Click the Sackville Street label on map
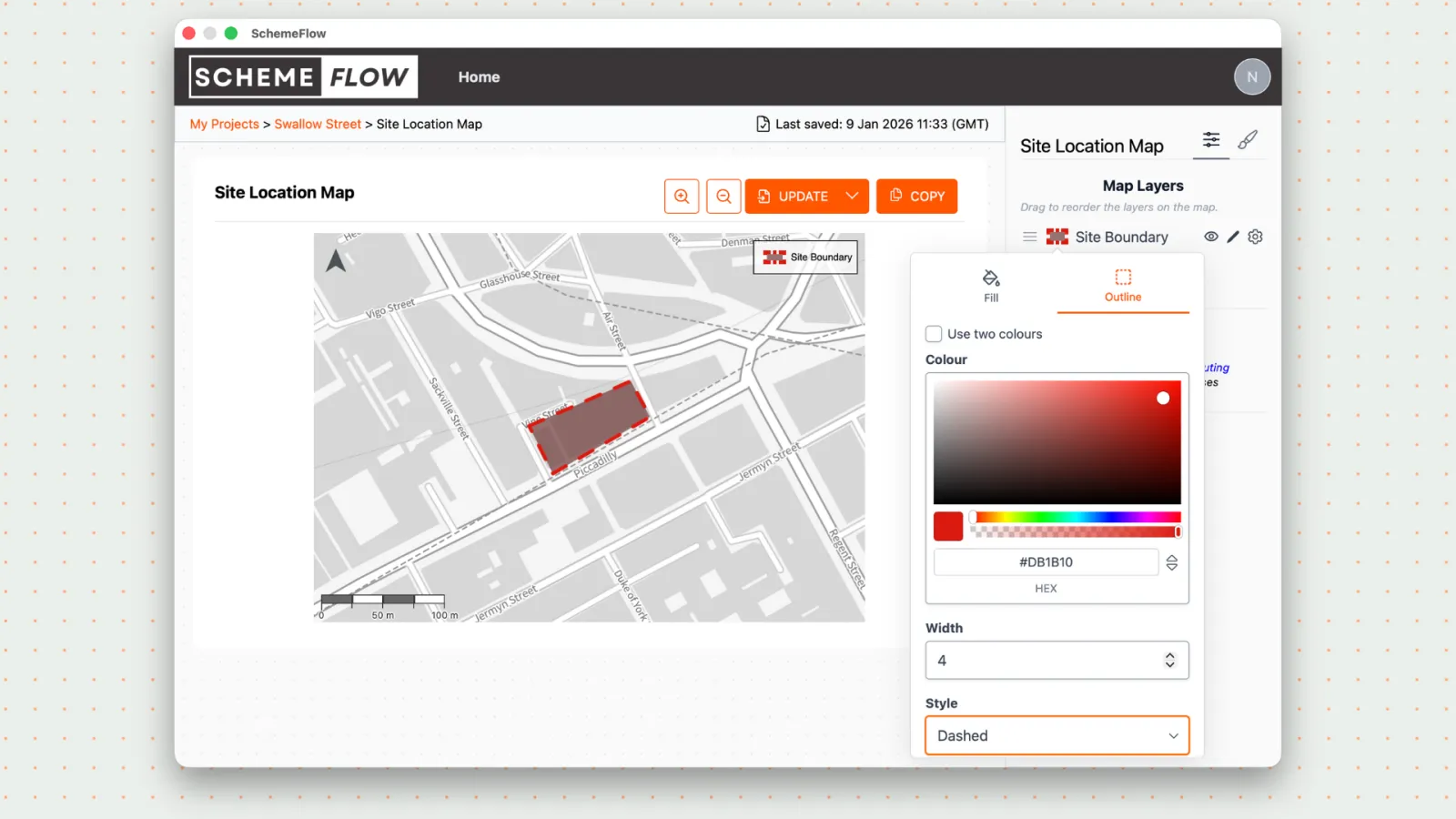The height and width of the screenshot is (819, 1456). [x=450, y=409]
